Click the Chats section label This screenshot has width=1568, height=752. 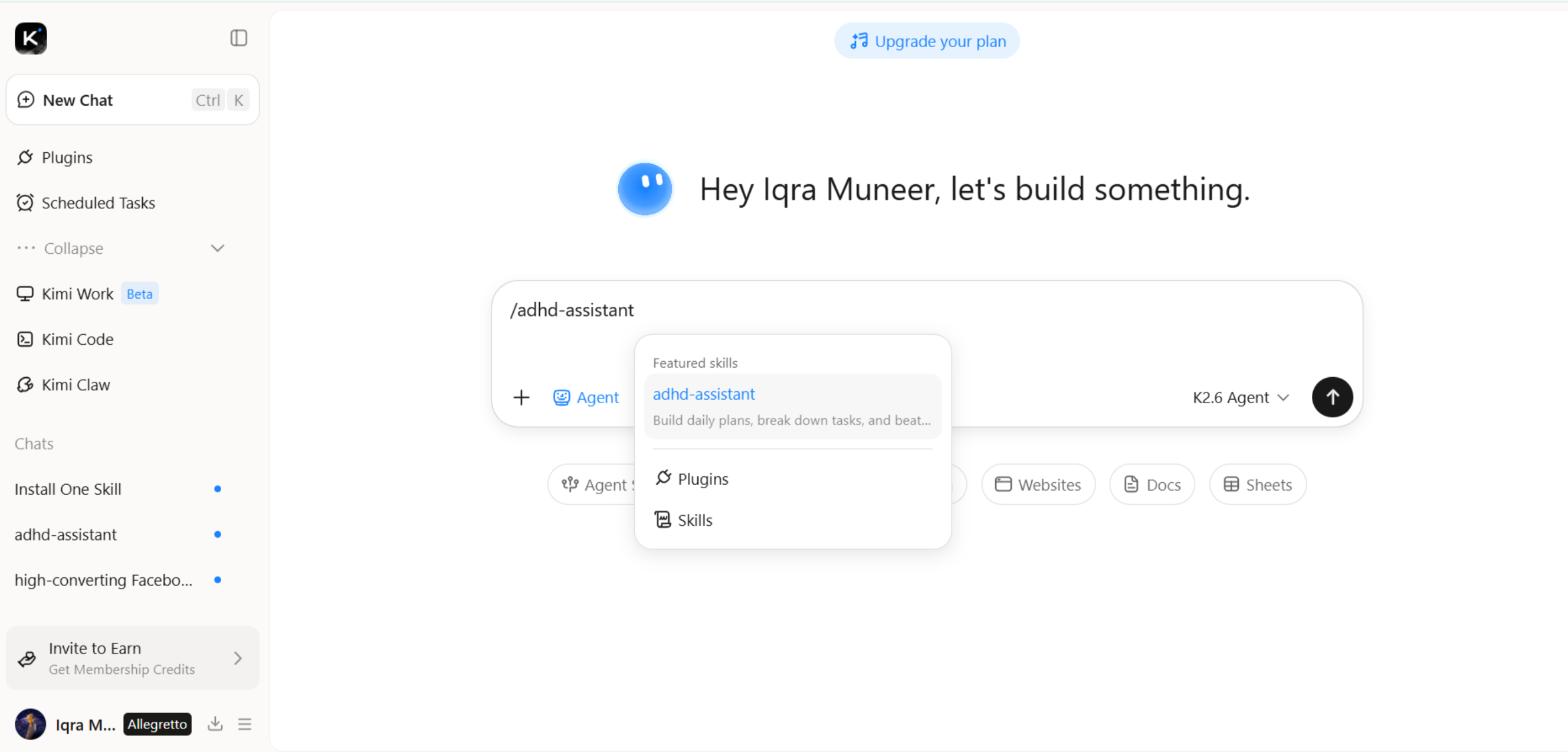(34, 444)
